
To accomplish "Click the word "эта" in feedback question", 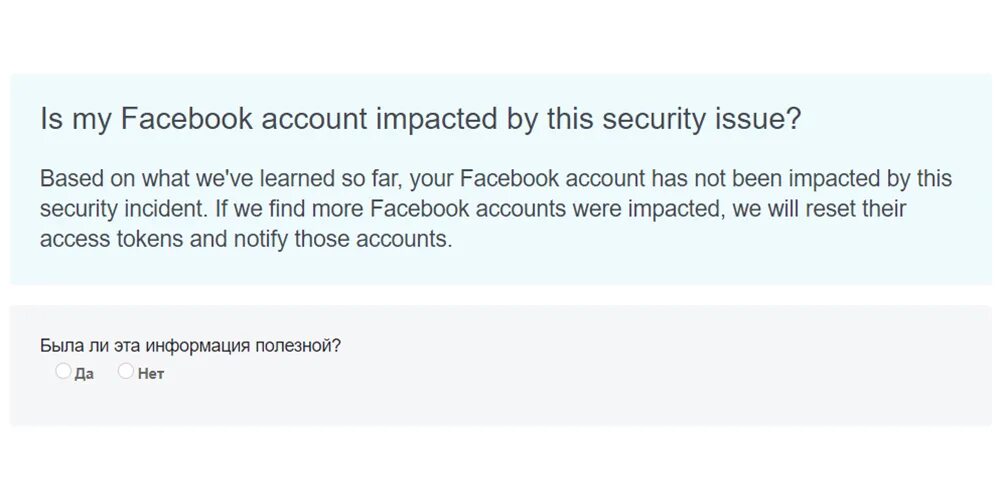I will tap(125, 346).
